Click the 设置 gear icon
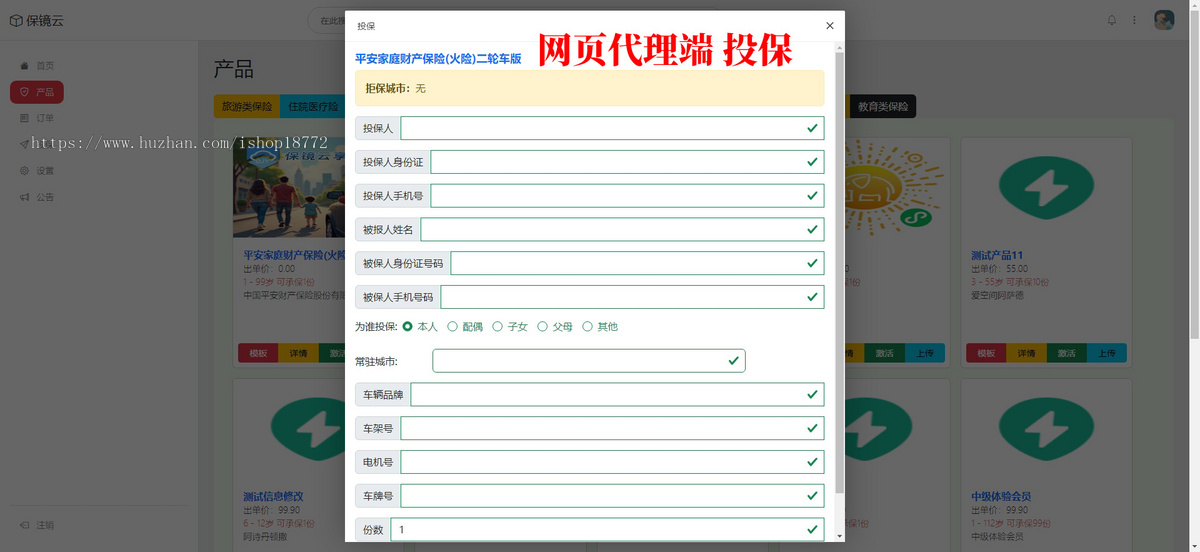 (25, 171)
